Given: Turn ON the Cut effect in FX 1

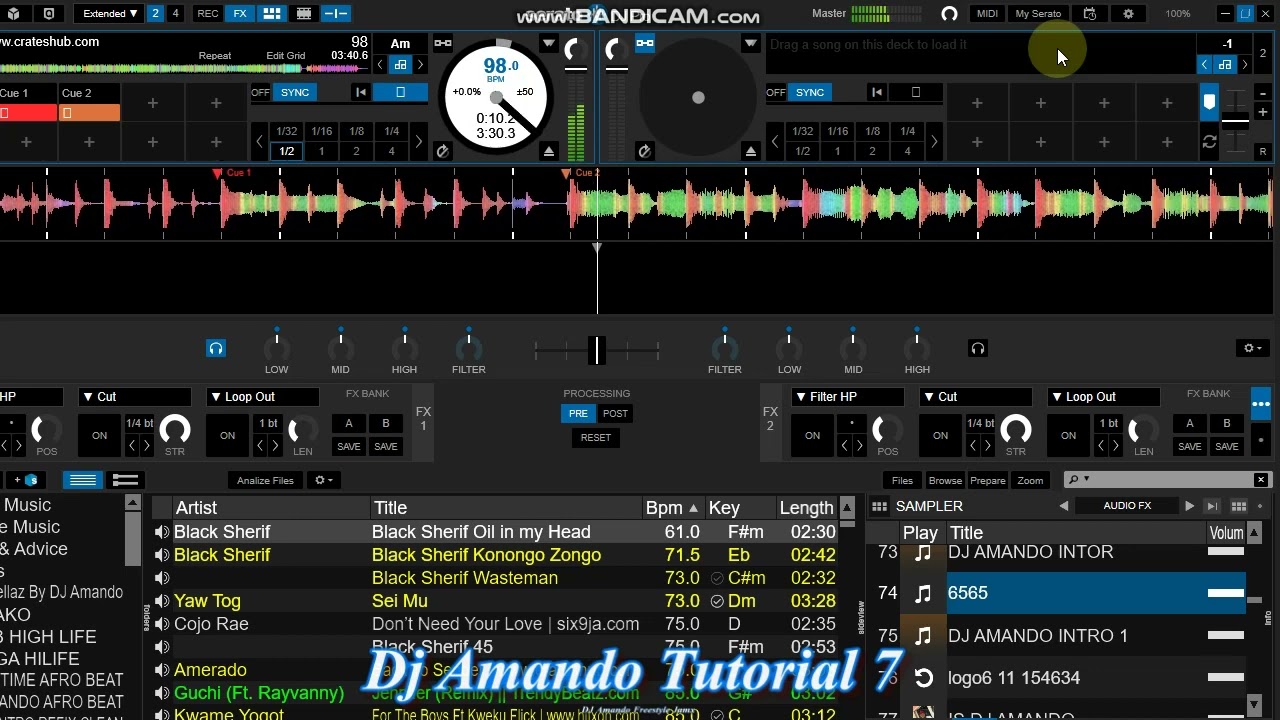Looking at the screenshot, I should click(99, 436).
